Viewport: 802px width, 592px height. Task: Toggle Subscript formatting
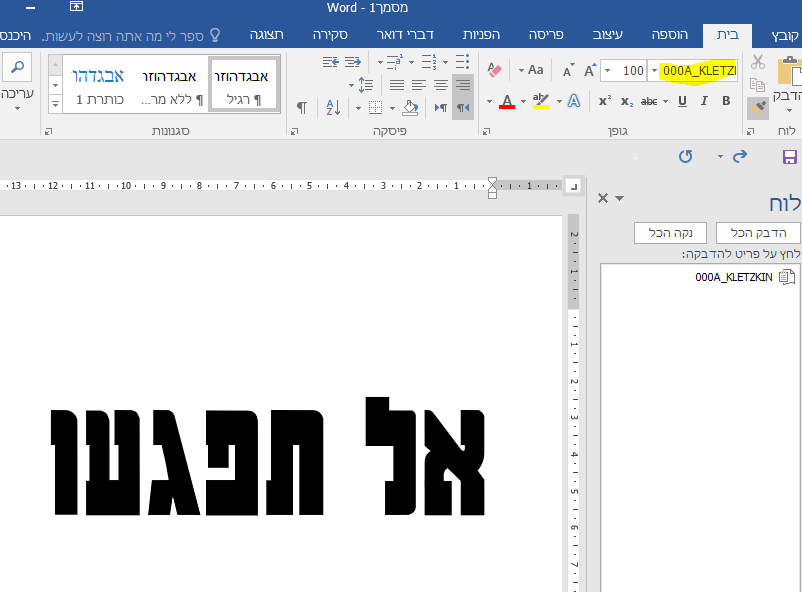click(627, 101)
